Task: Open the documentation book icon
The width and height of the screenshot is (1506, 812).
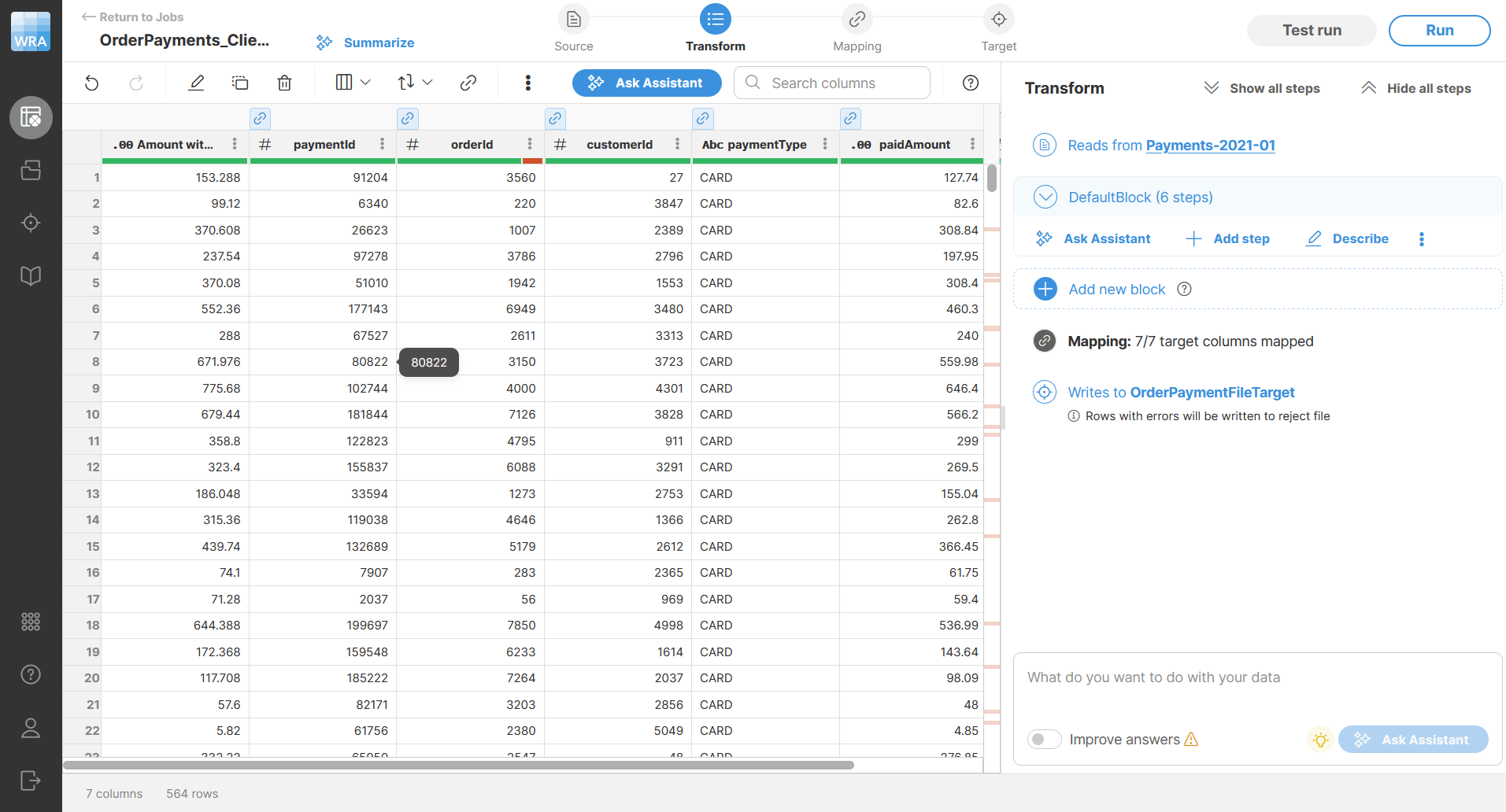Action: coord(31,276)
